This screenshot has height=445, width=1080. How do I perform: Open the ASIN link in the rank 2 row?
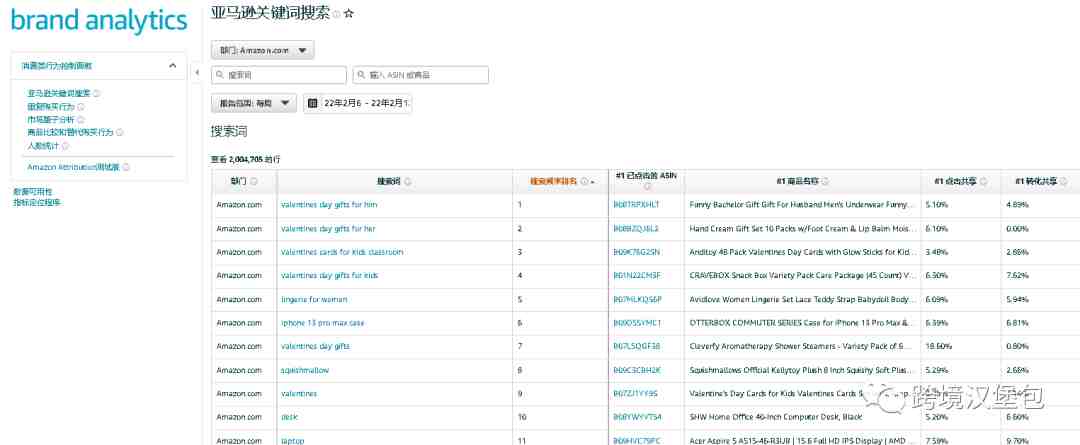(636, 229)
